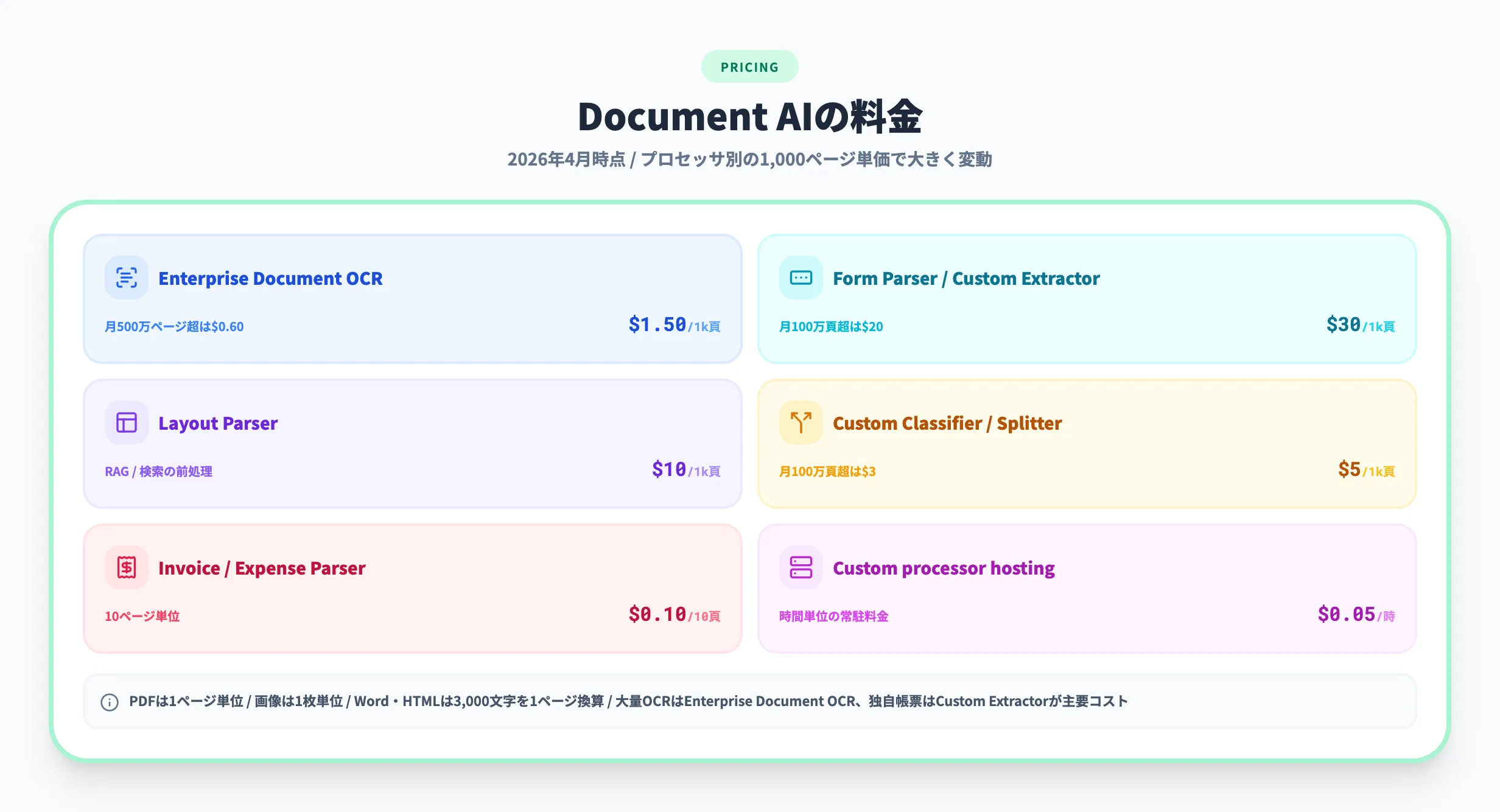Select the Invoice / Expense Parser receipt icon
The image size is (1500, 812).
(126, 567)
